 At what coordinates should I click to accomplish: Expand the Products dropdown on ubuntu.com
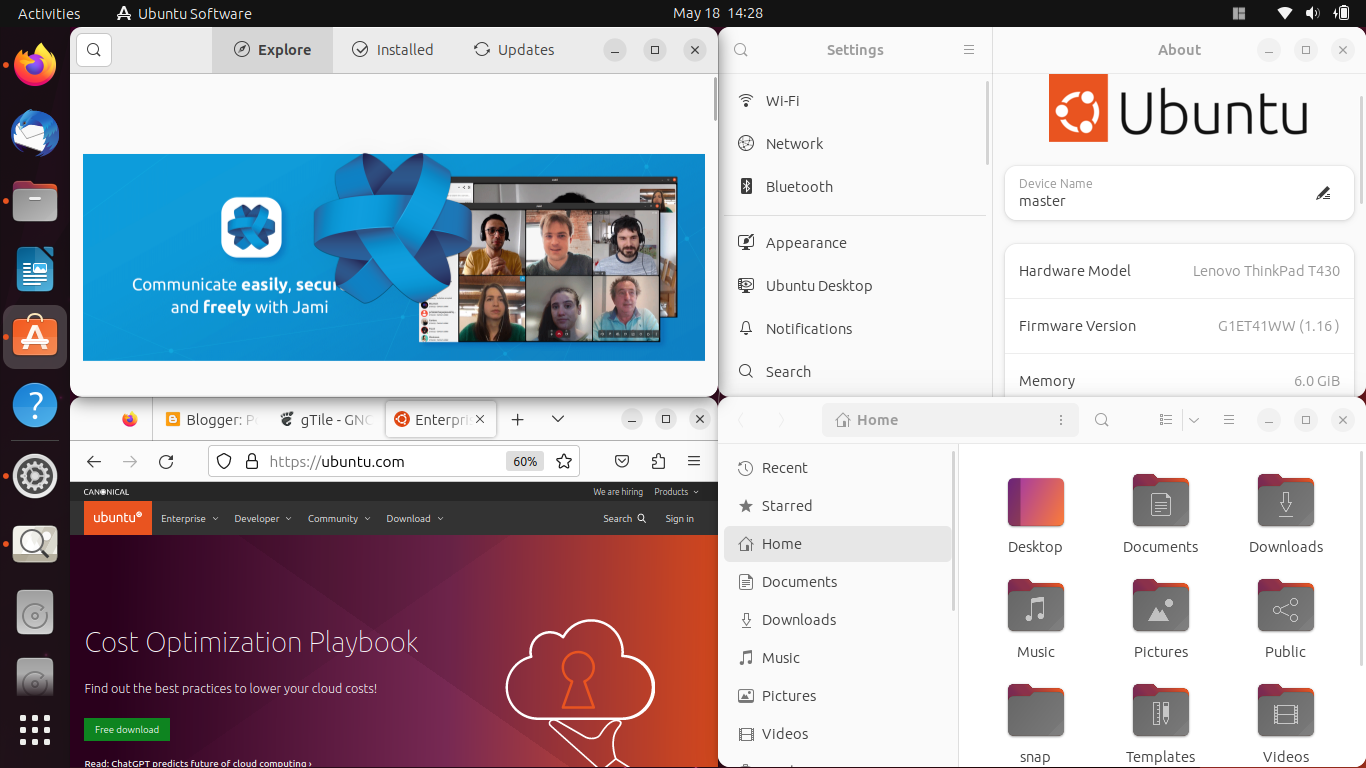[676, 492]
